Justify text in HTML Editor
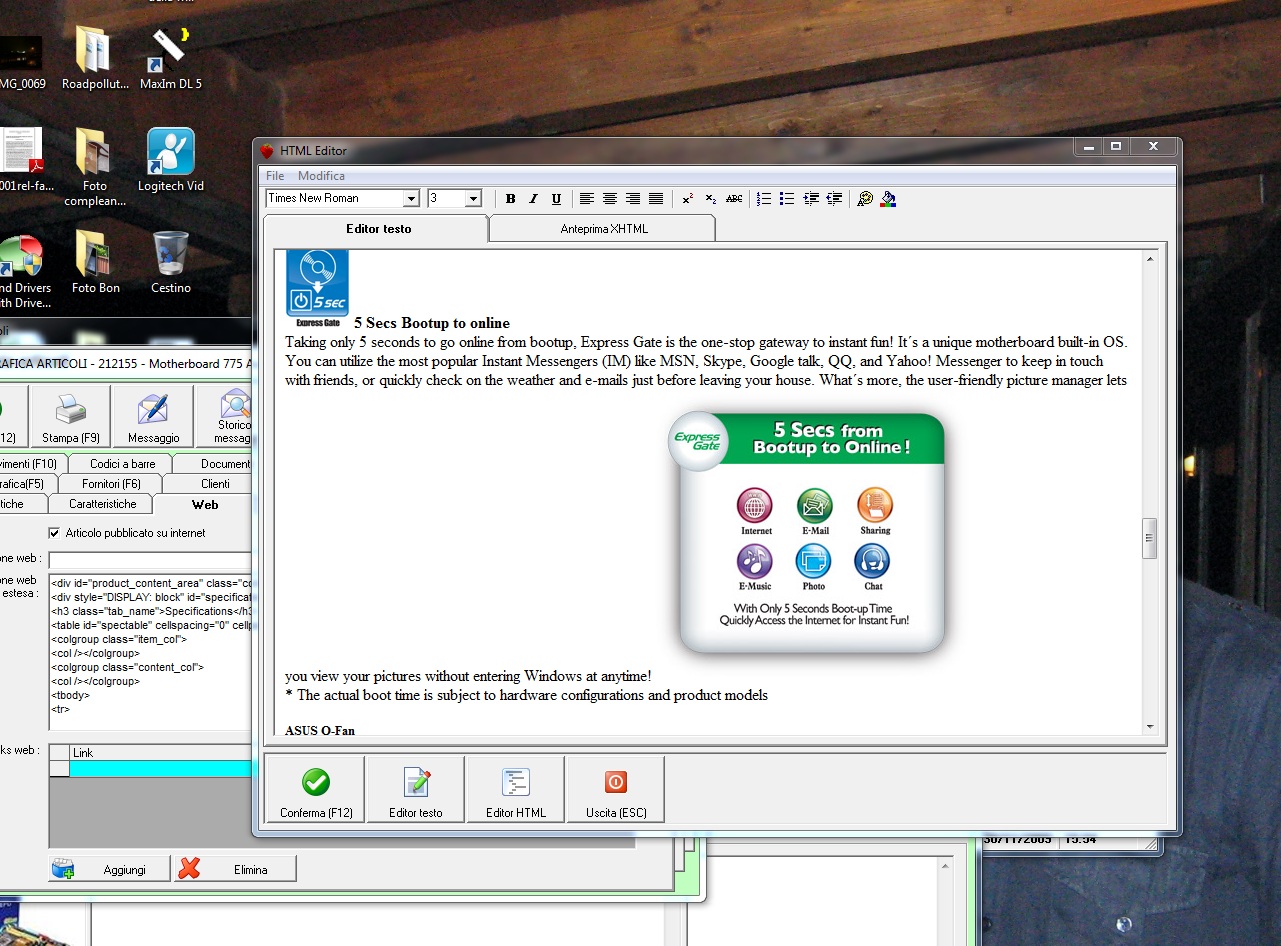 (656, 199)
